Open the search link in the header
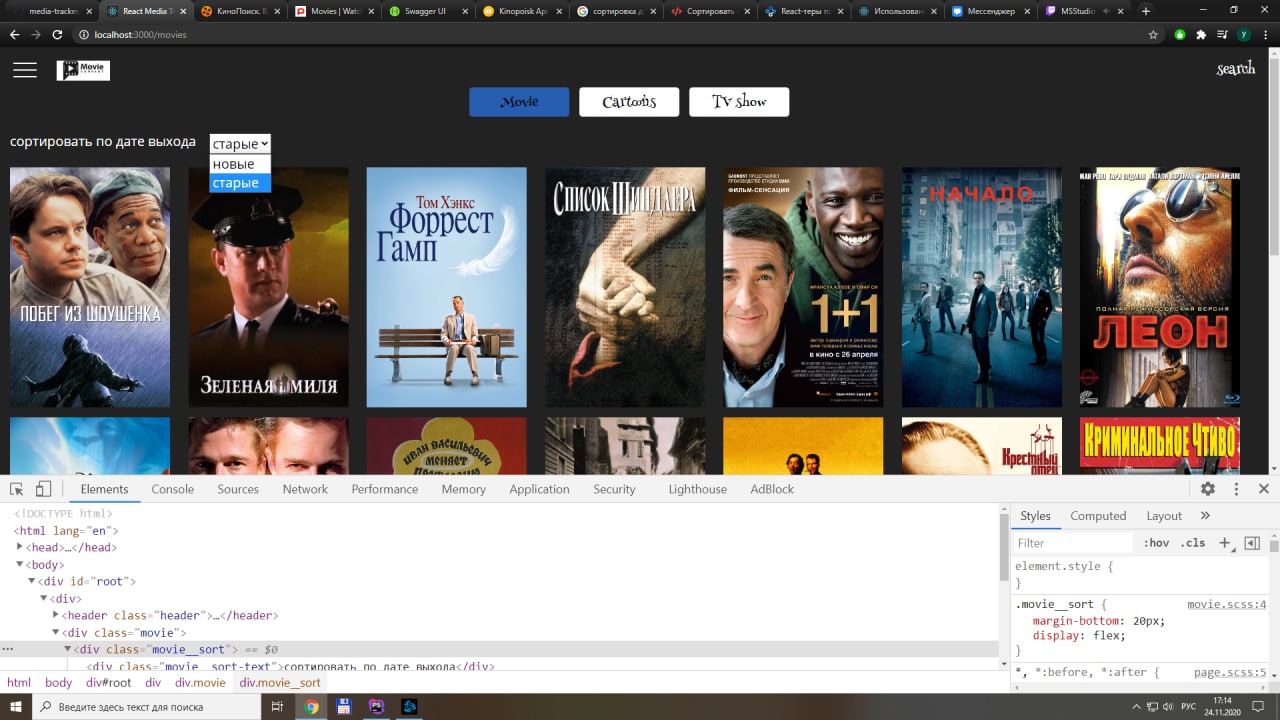Image resolution: width=1280 pixels, height=720 pixels. coord(1235,69)
